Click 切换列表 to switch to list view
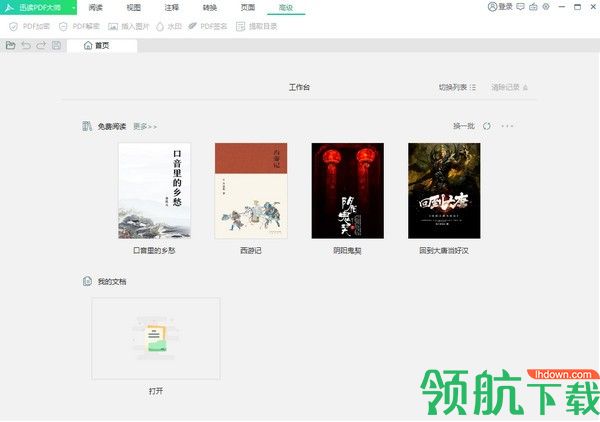 pos(457,87)
